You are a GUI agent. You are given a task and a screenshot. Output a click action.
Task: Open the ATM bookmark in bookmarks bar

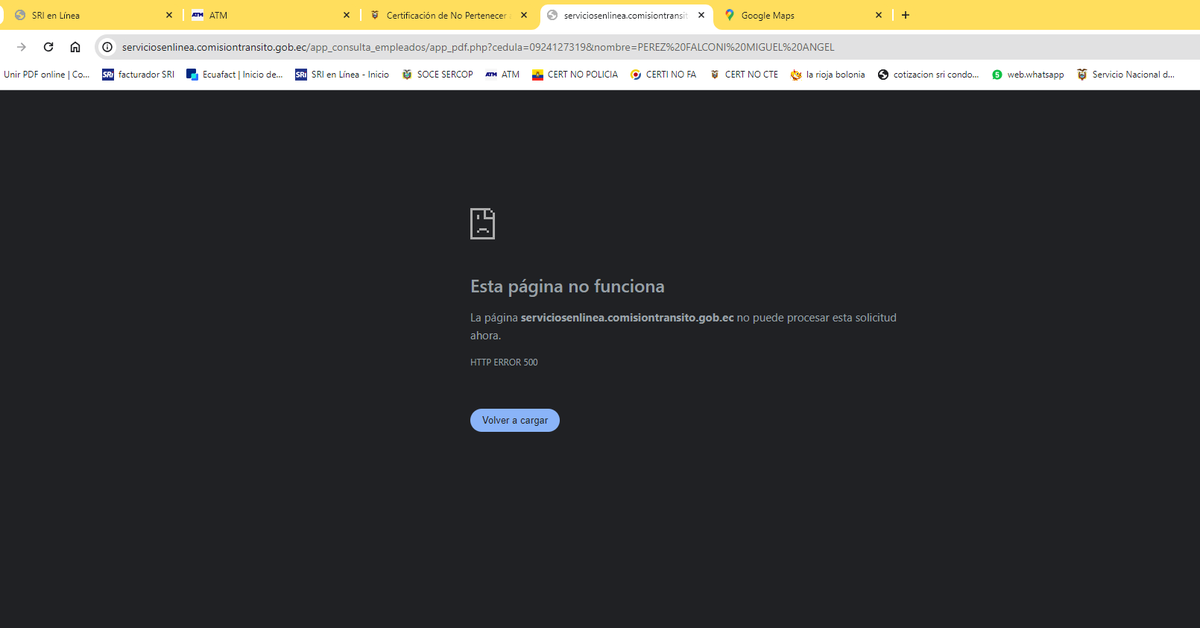[x=502, y=74]
